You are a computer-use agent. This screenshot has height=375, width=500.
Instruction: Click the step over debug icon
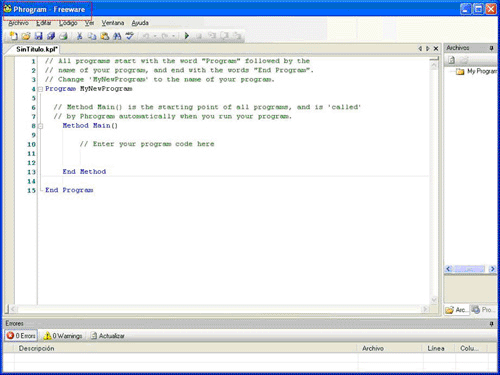click(x=224, y=35)
